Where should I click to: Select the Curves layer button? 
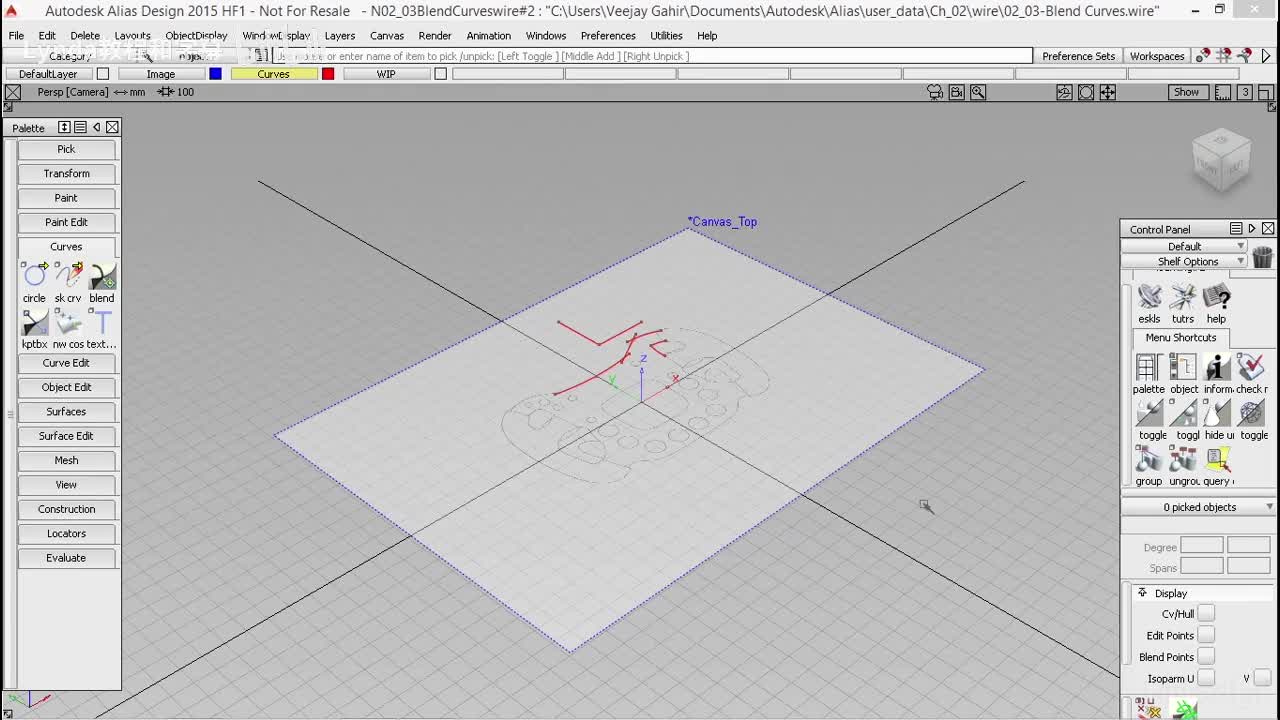[274, 74]
